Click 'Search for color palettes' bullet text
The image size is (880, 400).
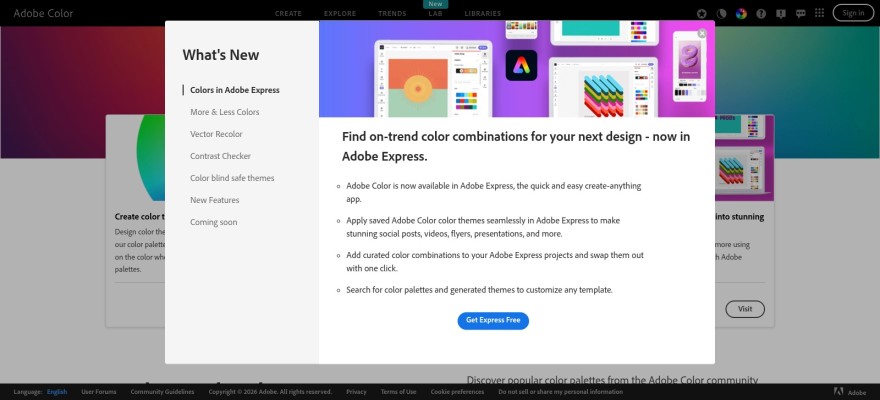[x=479, y=290]
